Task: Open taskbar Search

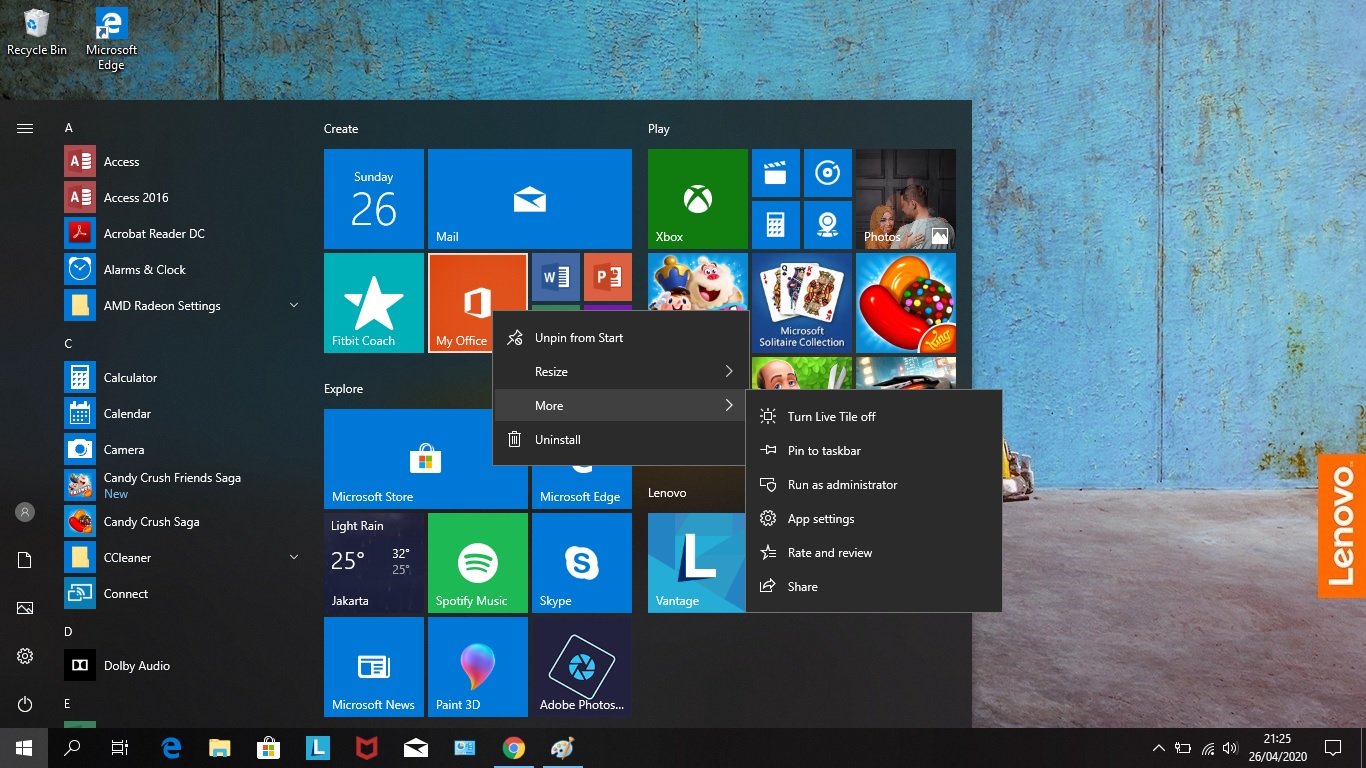Action: point(72,748)
